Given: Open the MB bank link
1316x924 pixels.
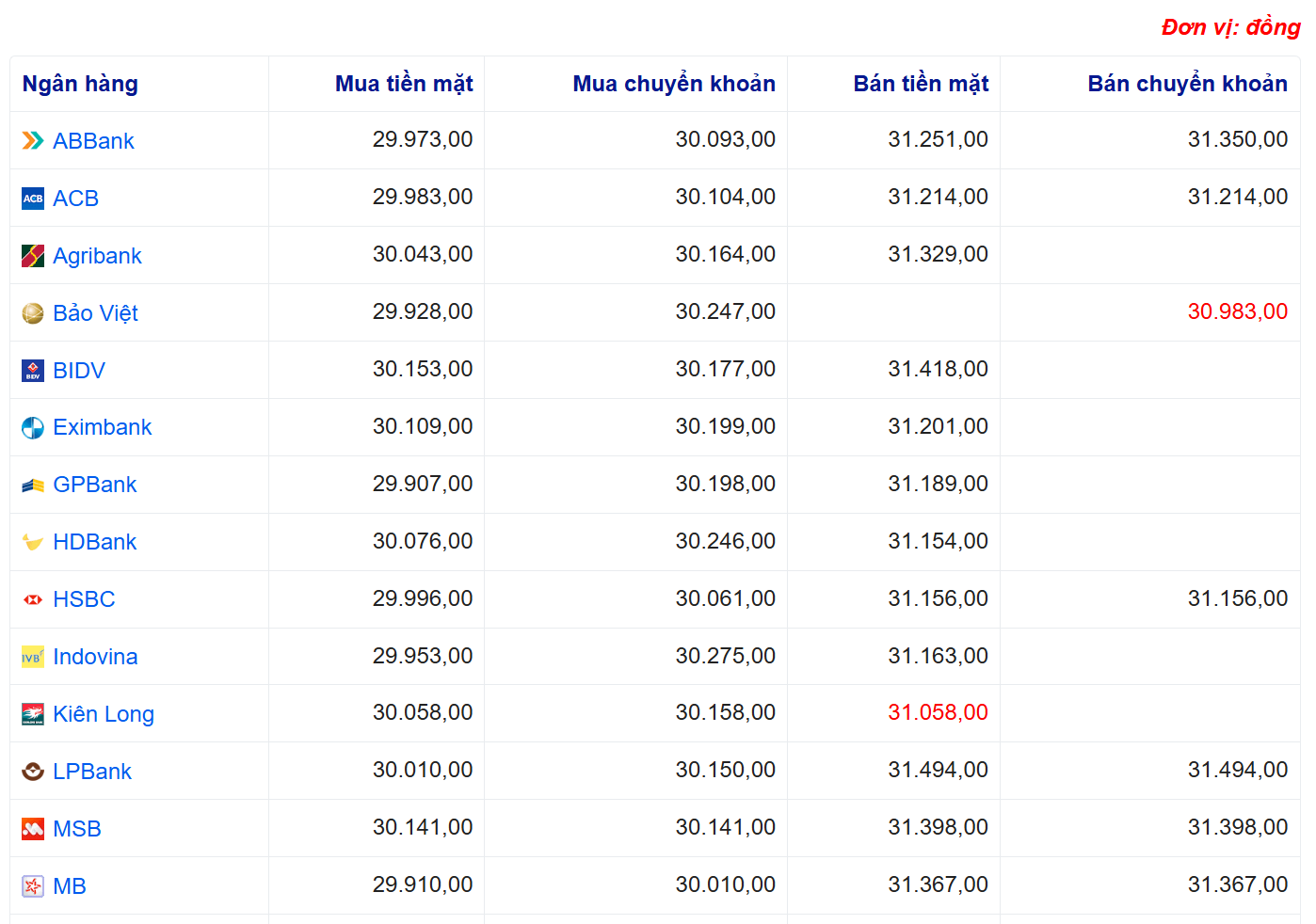Looking at the screenshot, I should [x=70, y=886].
